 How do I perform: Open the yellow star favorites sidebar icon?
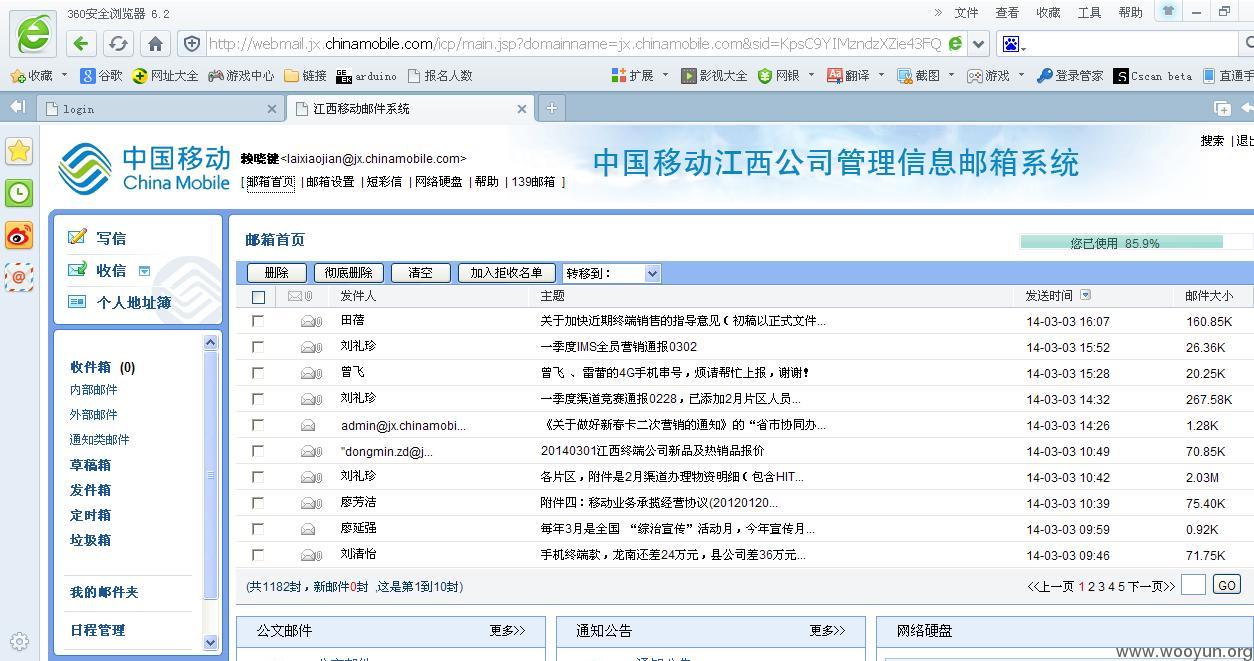(19, 151)
